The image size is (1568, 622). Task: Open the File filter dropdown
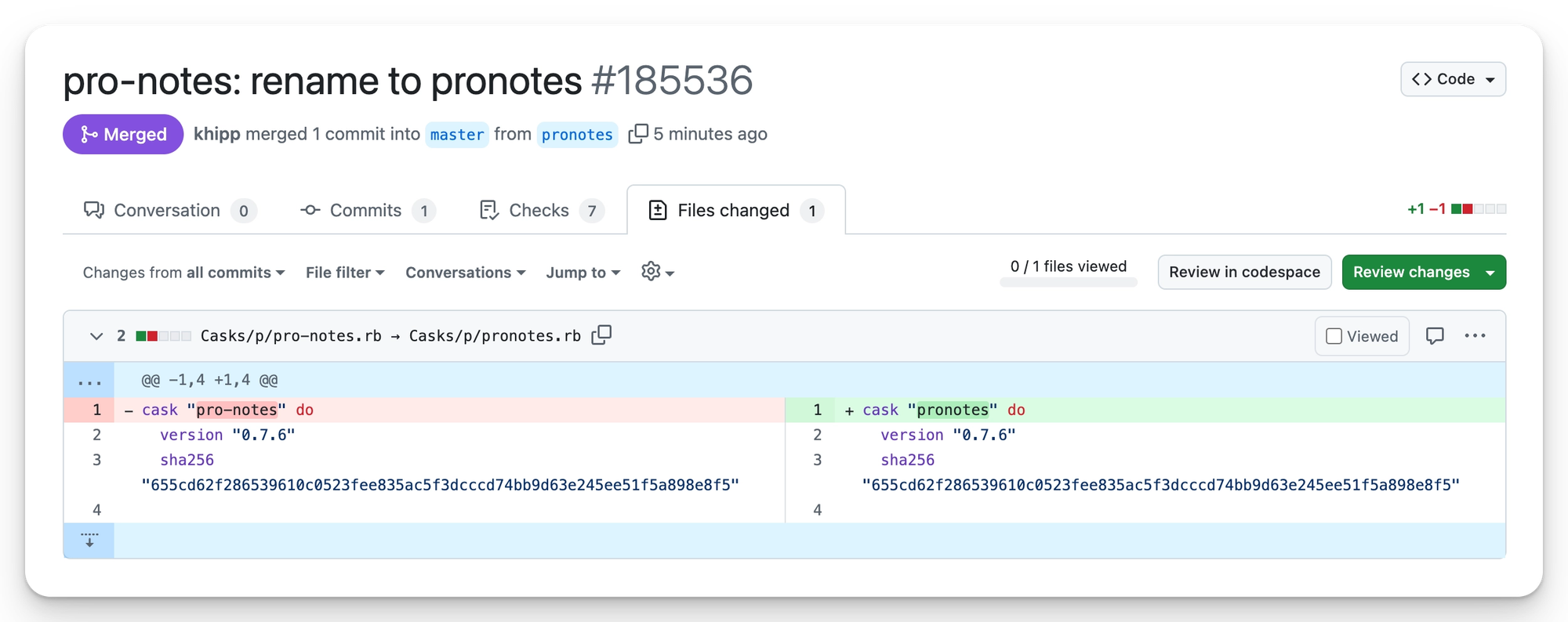point(345,273)
